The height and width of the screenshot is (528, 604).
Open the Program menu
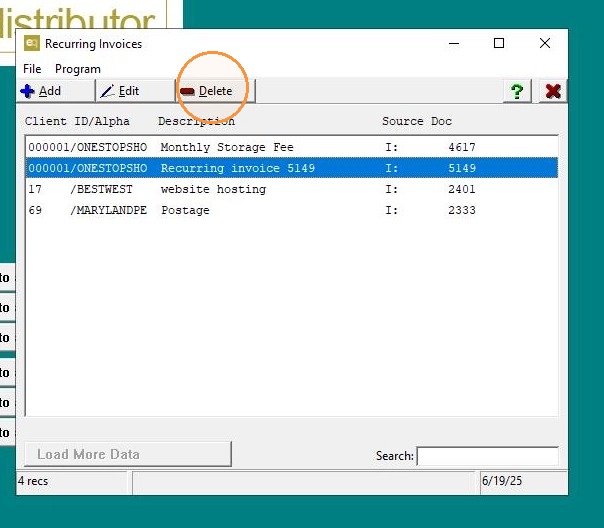click(x=78, y=69)
